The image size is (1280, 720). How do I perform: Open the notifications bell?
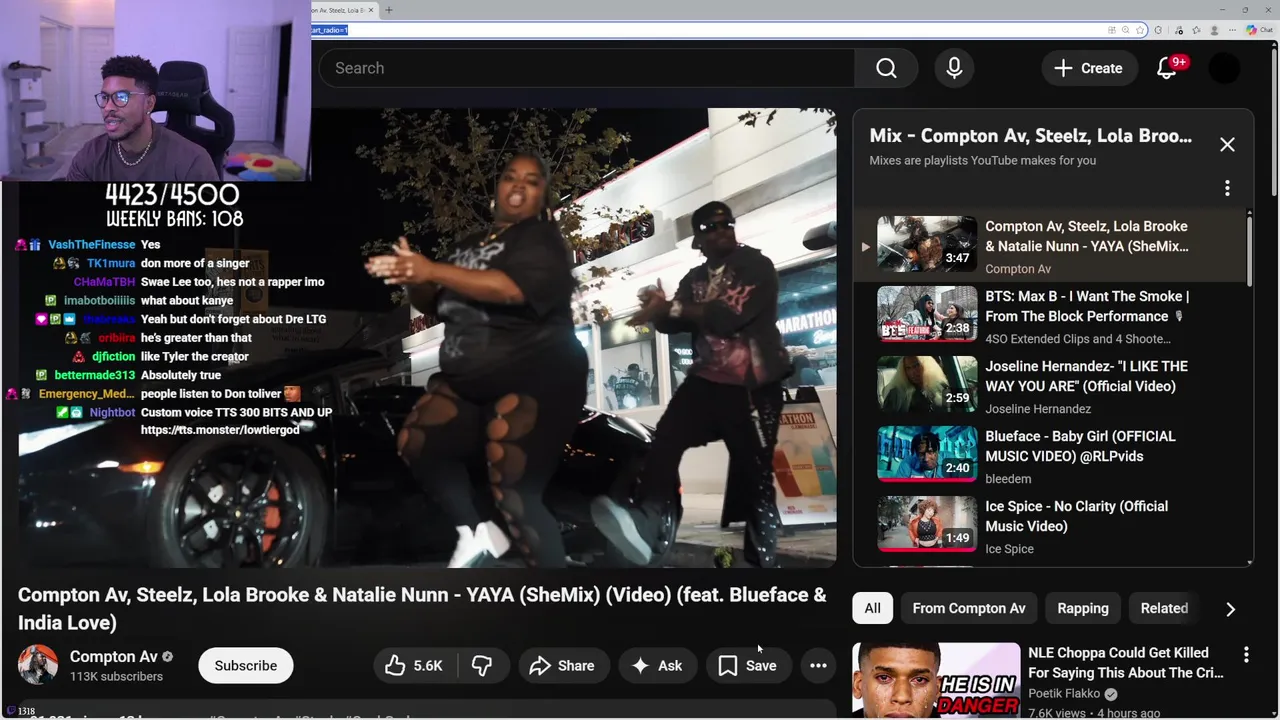click(1167, 68)
